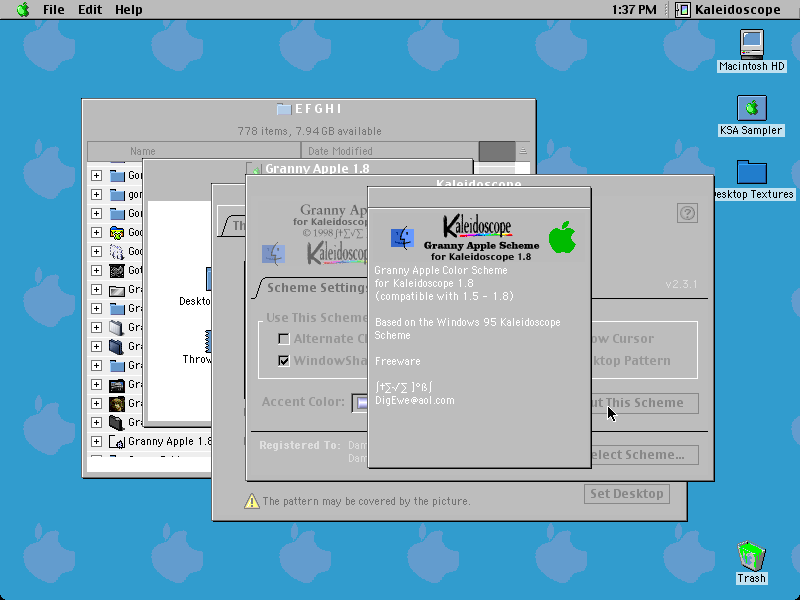Expand the row with the light gray book icon
Viewport: 800px width, 600px height.
(96, 328)
